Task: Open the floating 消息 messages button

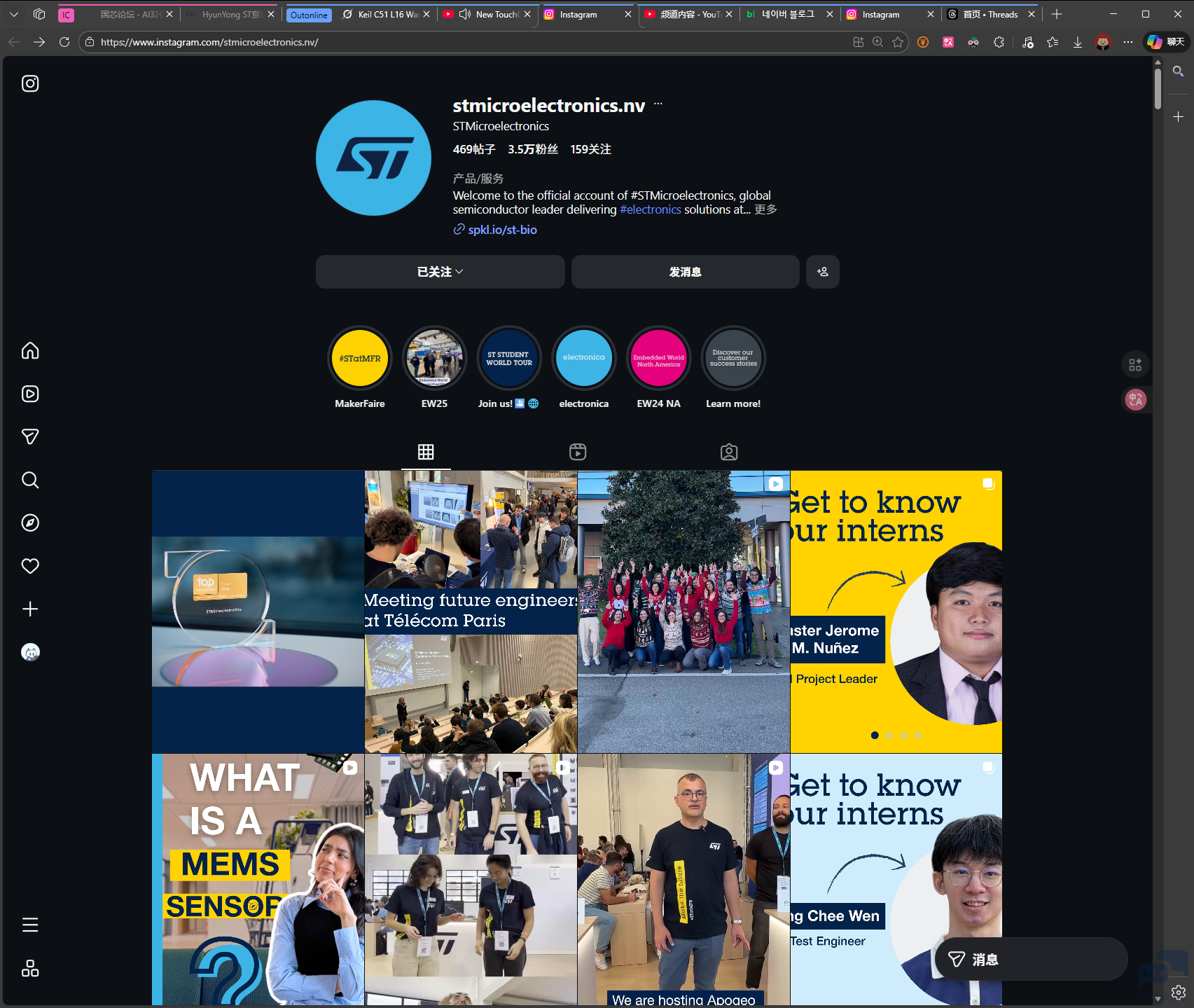Action: [x=1031, y=959]
